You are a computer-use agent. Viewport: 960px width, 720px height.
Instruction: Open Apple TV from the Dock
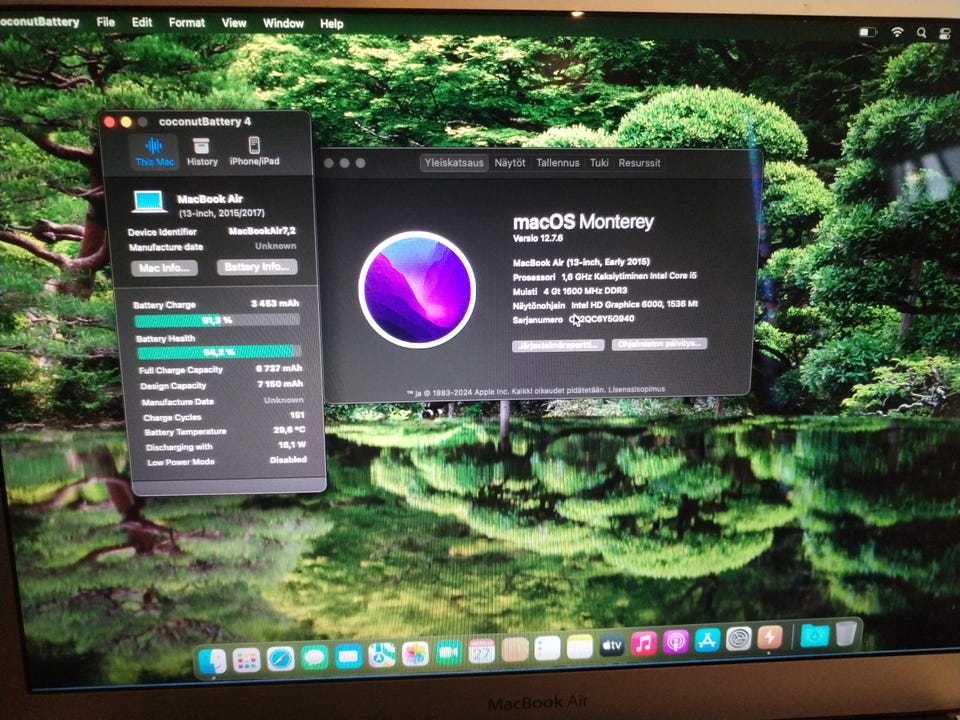[x=612, y=645]
